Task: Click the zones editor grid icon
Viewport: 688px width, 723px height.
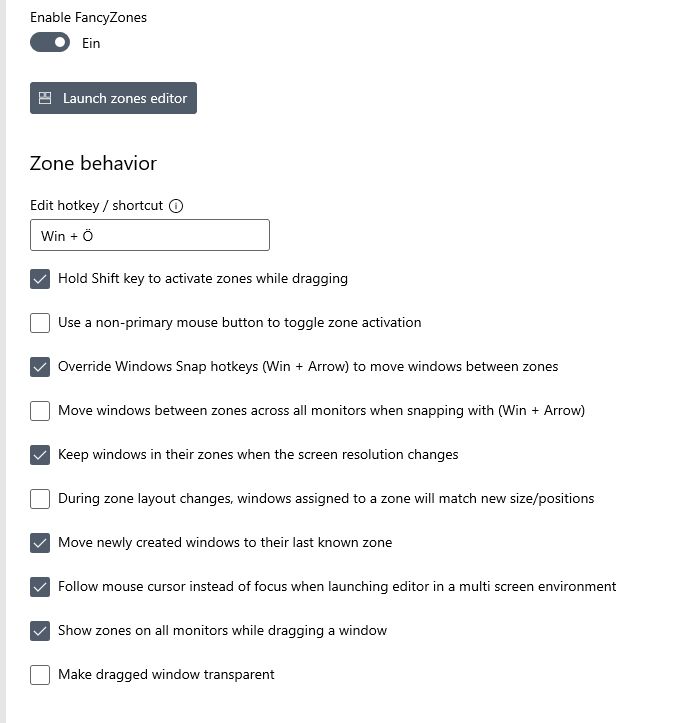Action: click(x=45, y=98)
